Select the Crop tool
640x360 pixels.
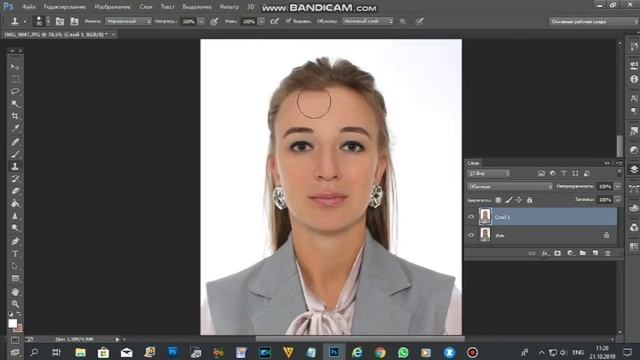(15, 116)
